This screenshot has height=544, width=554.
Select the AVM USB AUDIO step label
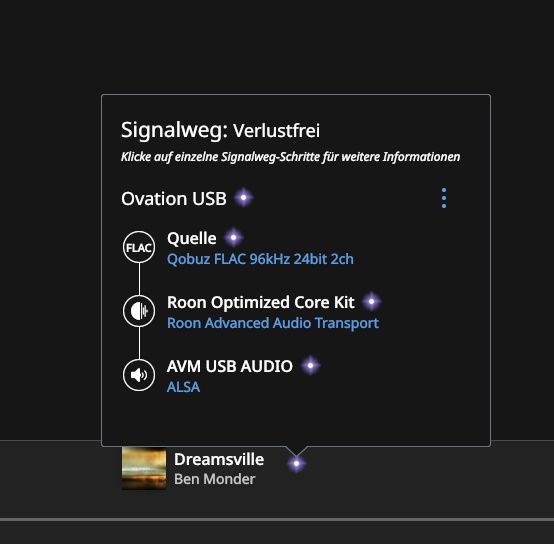(230, 366)
